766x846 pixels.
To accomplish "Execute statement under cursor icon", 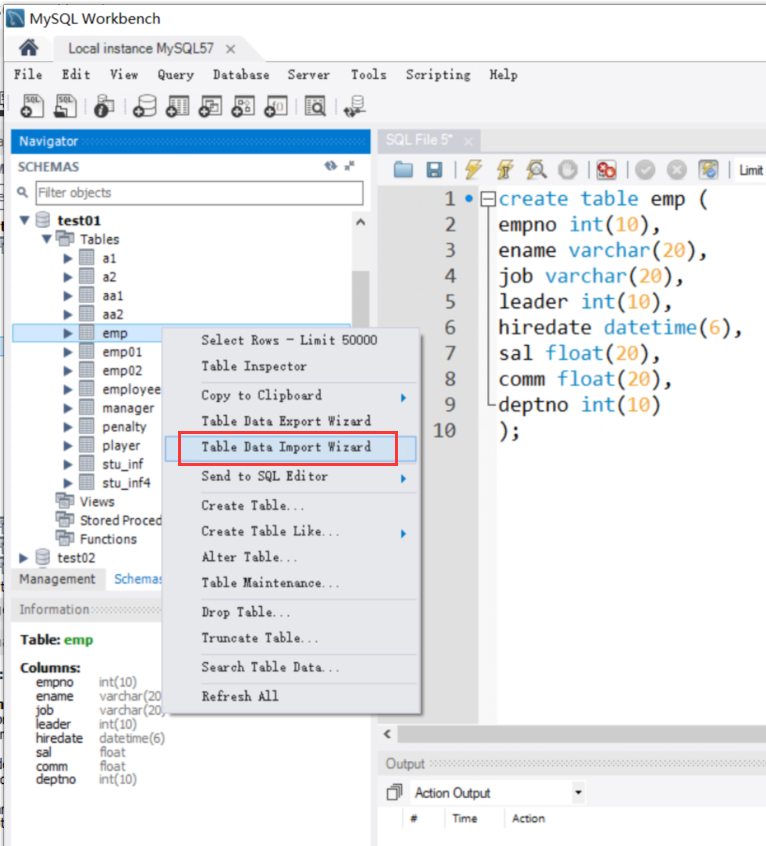I will point(505,170).
